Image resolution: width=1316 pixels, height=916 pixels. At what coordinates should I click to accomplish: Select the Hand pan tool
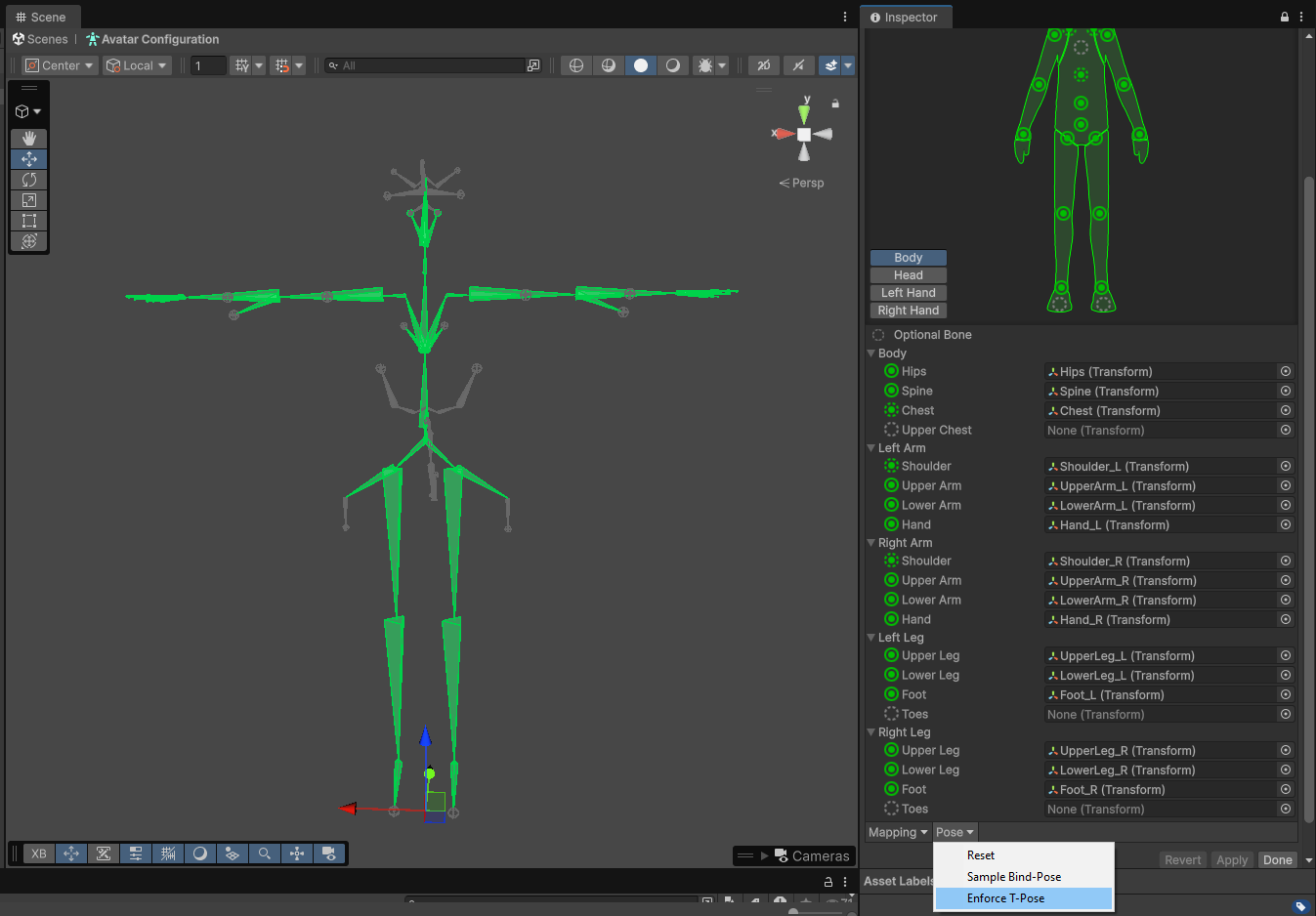(x=28, y=138)
